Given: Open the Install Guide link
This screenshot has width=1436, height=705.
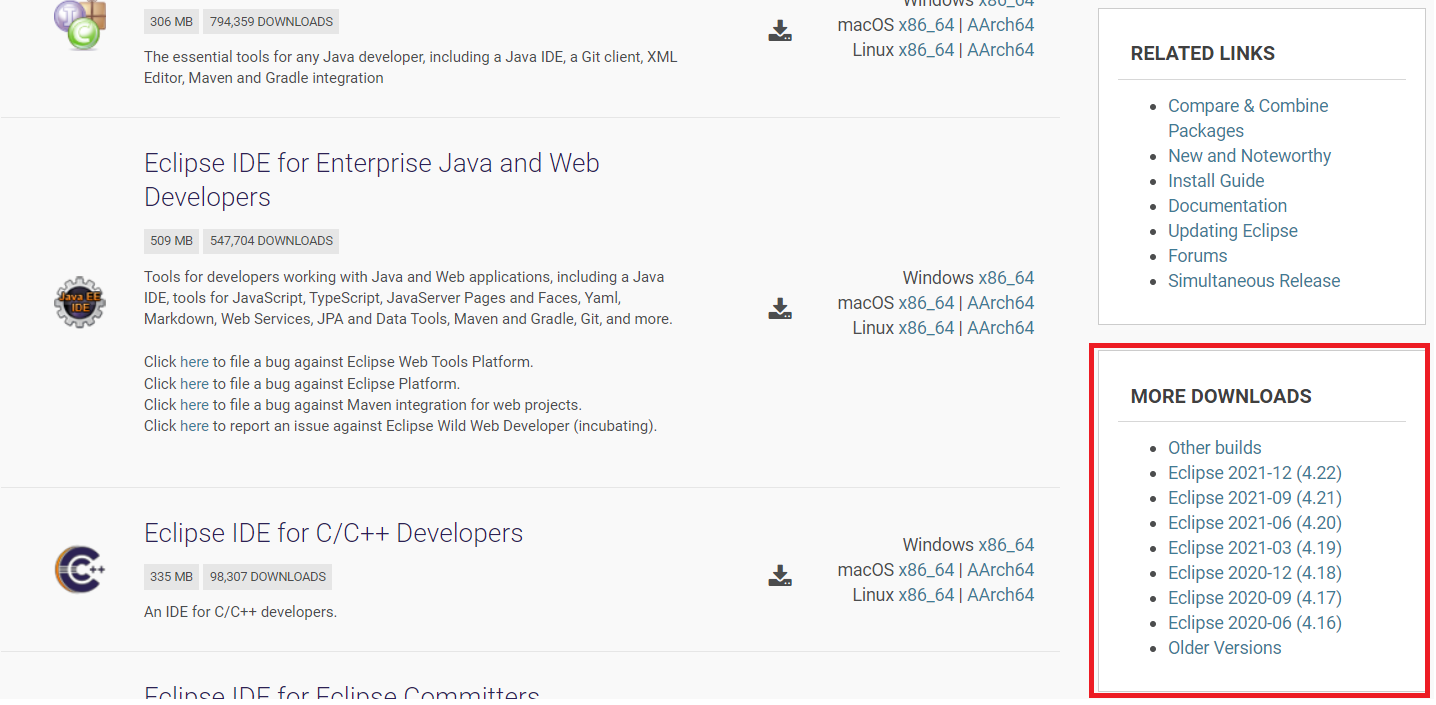Looking at the screenshot, I should pos(1216,181).
